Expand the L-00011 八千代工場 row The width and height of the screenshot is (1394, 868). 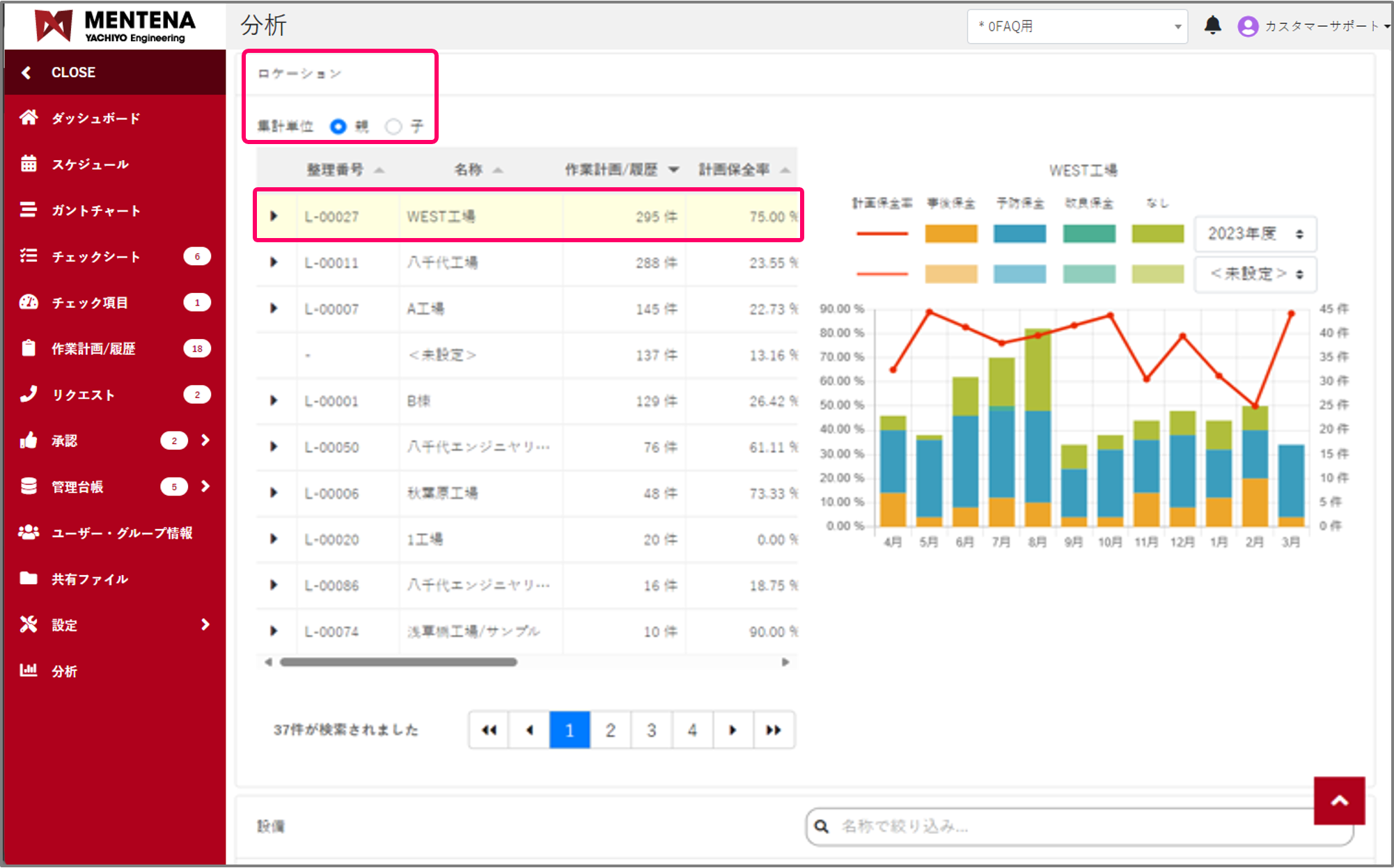(x=274, y=262)
